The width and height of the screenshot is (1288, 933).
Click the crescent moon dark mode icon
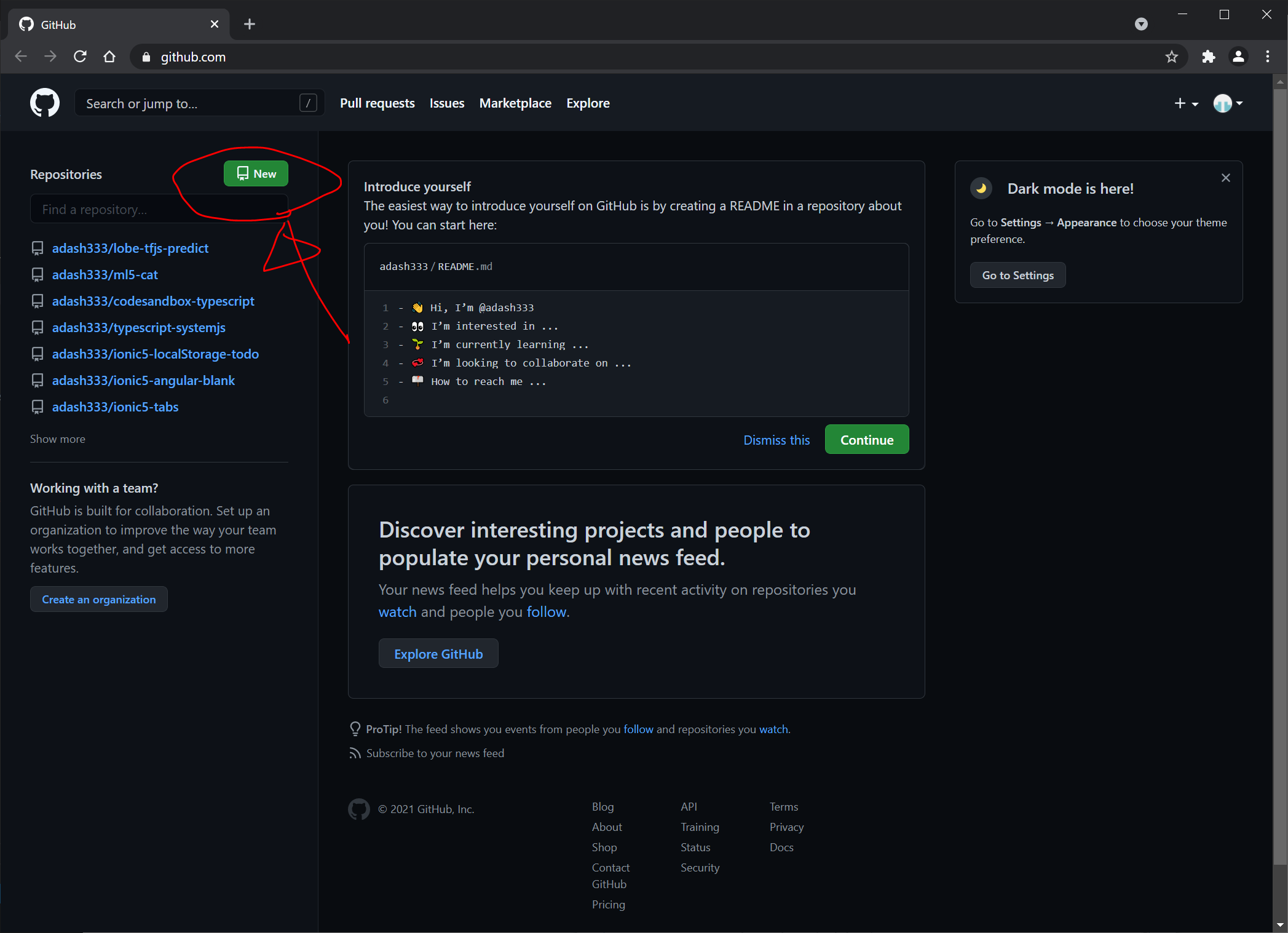[x=981, y=188]
